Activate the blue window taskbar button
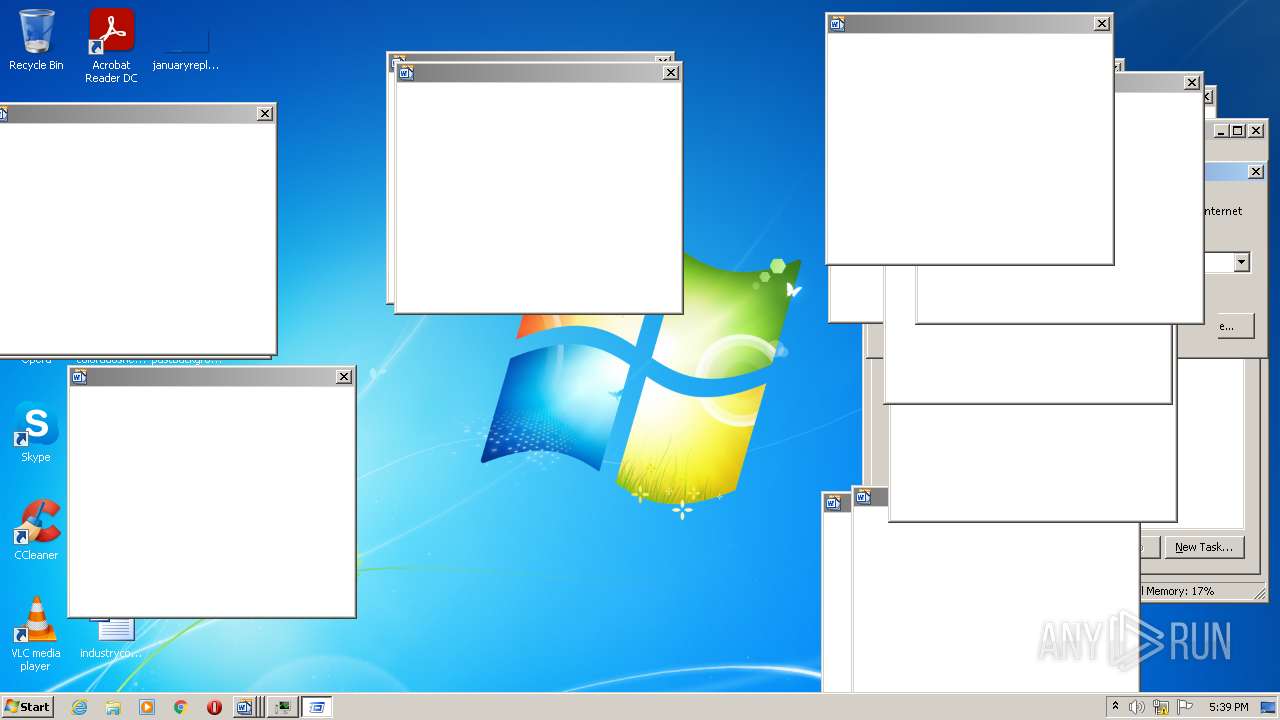Screen dimensions: 1280x720 pyautogui.click(x=317, y=707)
